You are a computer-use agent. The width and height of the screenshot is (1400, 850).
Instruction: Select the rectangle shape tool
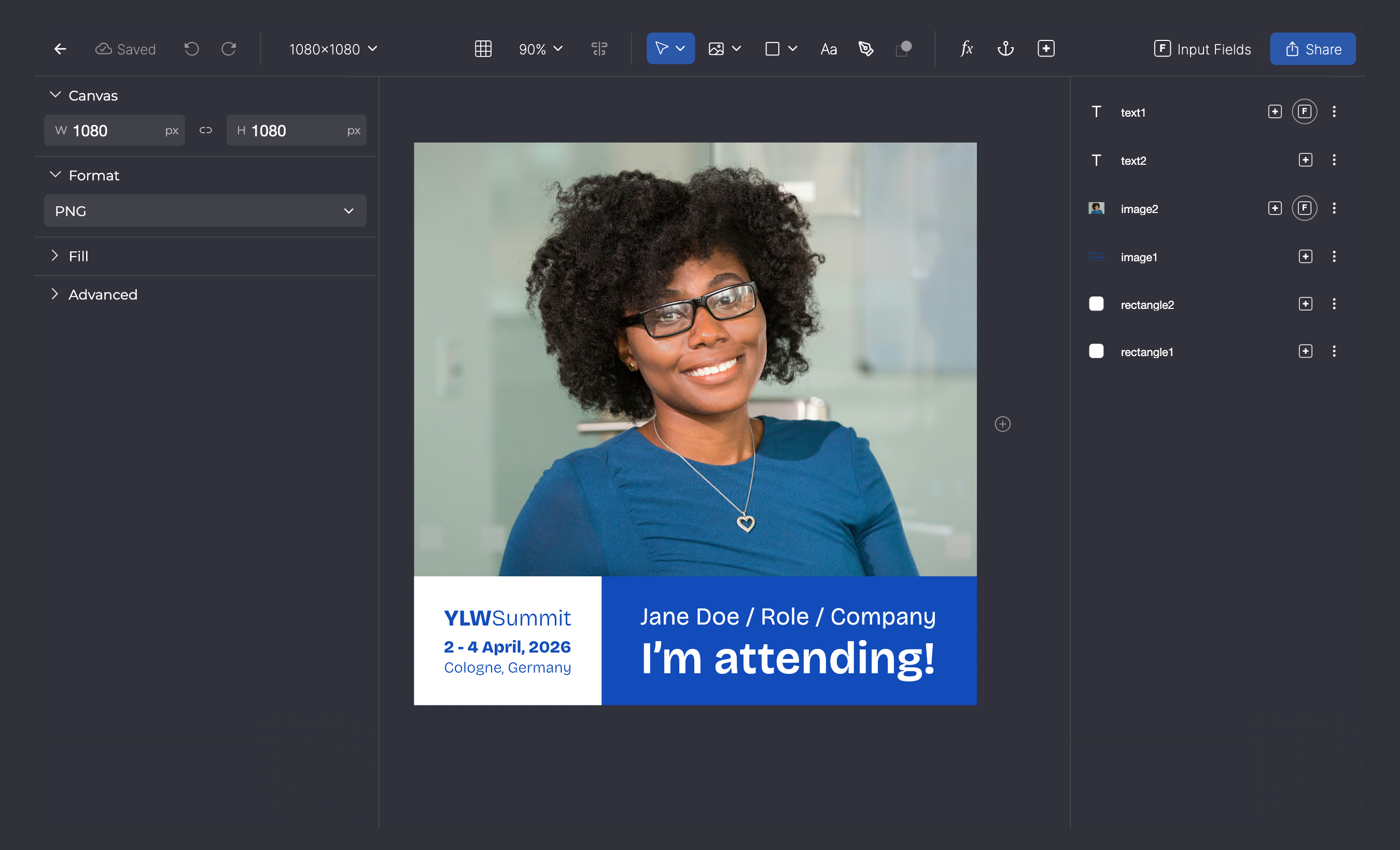pyautogui.click(x=772, y=49)
